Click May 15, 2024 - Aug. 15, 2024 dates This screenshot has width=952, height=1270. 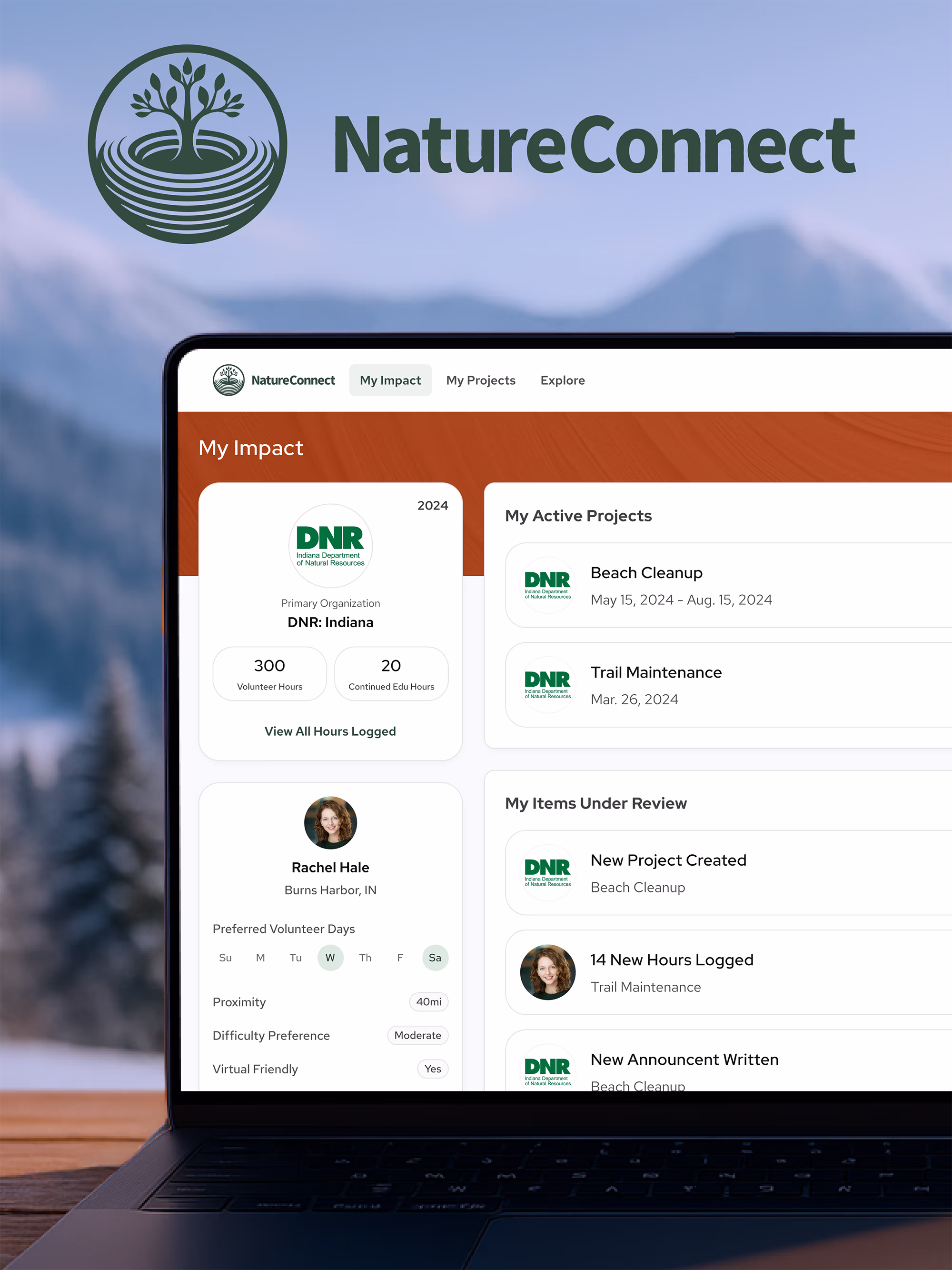681,600
